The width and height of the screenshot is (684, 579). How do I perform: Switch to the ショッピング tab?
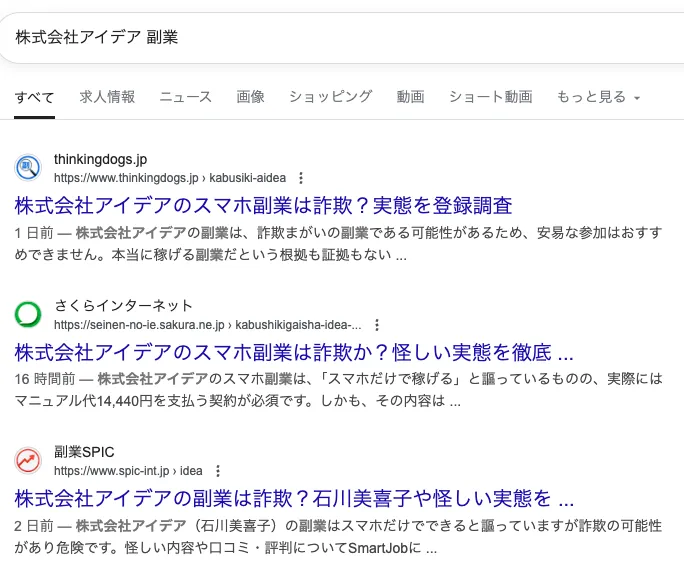pos(331,97)
